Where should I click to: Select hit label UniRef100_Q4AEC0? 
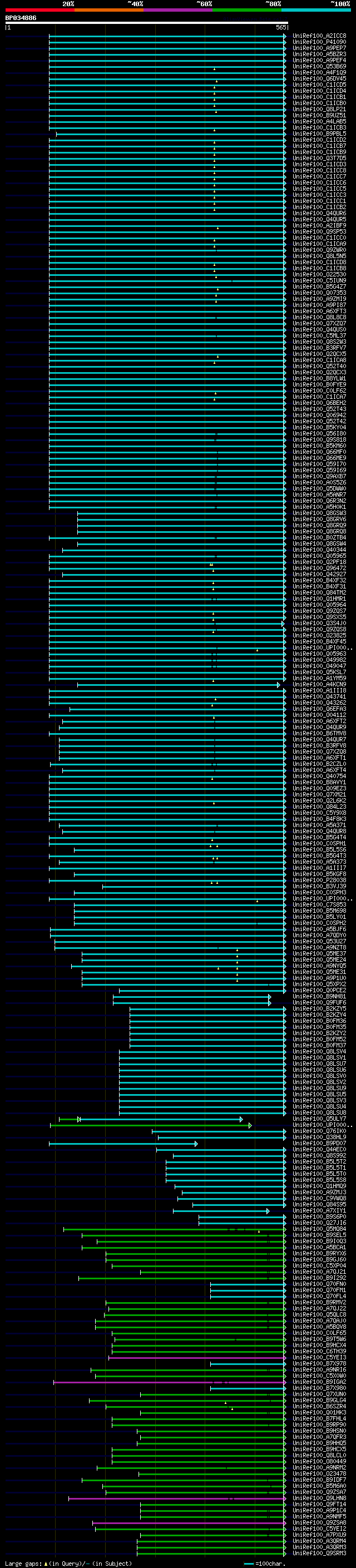coord(319,1150)
